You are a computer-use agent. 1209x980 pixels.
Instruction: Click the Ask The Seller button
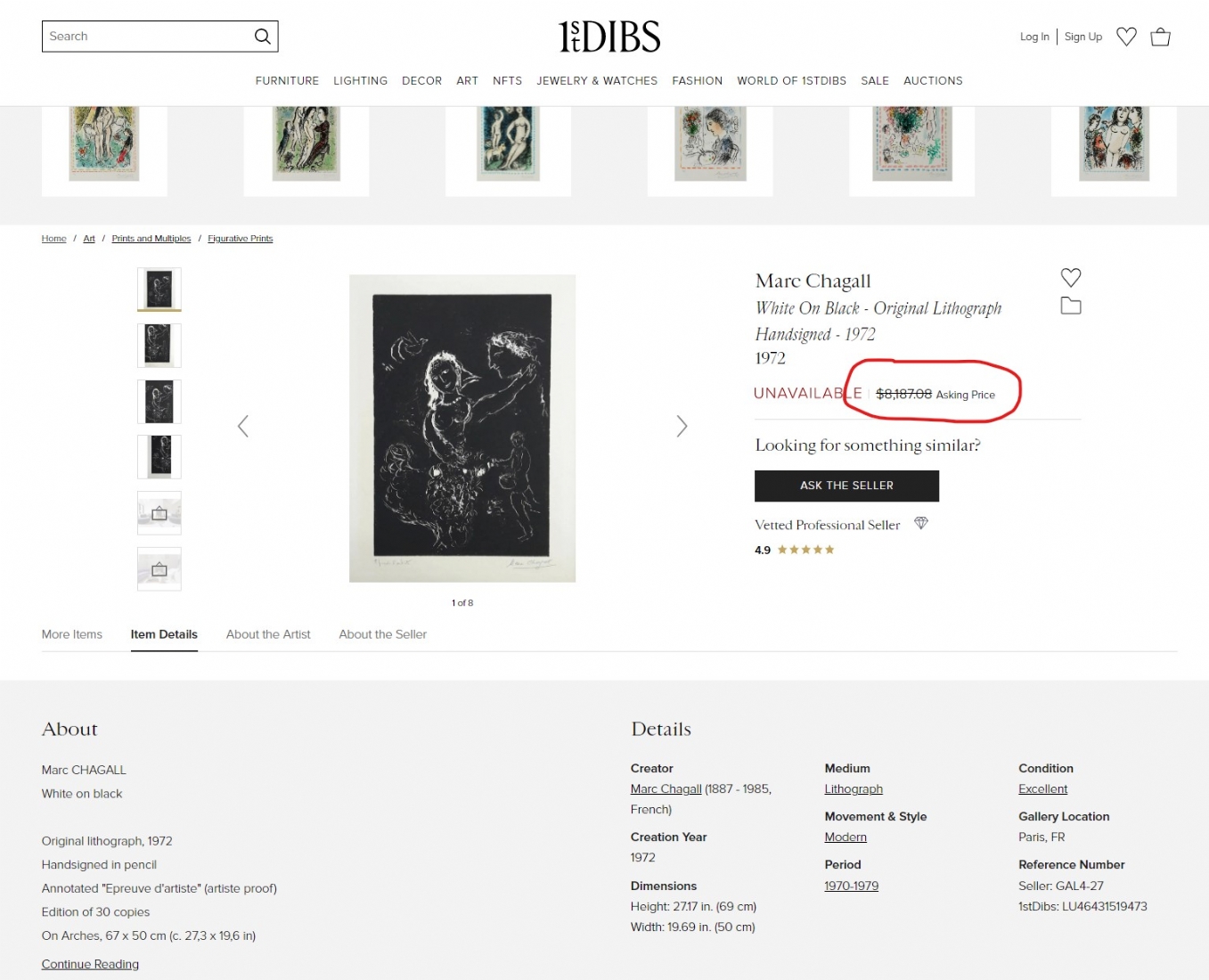click(846, 486)
